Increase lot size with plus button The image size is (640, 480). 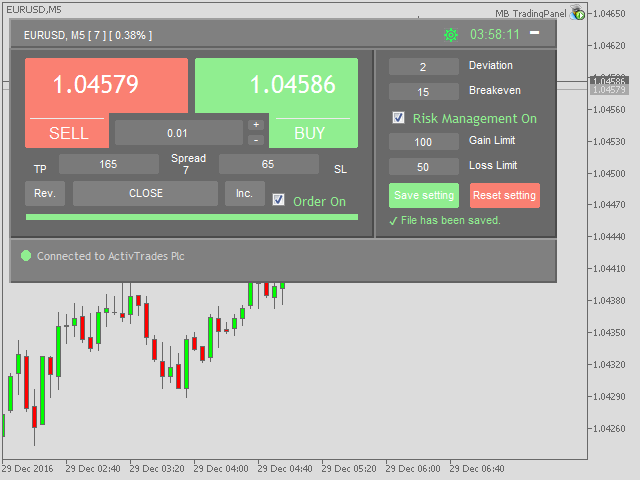[256, 125]
